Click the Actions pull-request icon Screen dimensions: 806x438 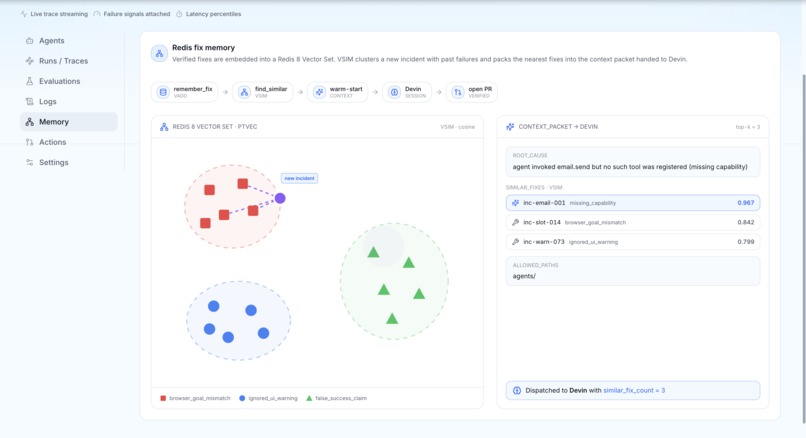click(x=29, y=142)
